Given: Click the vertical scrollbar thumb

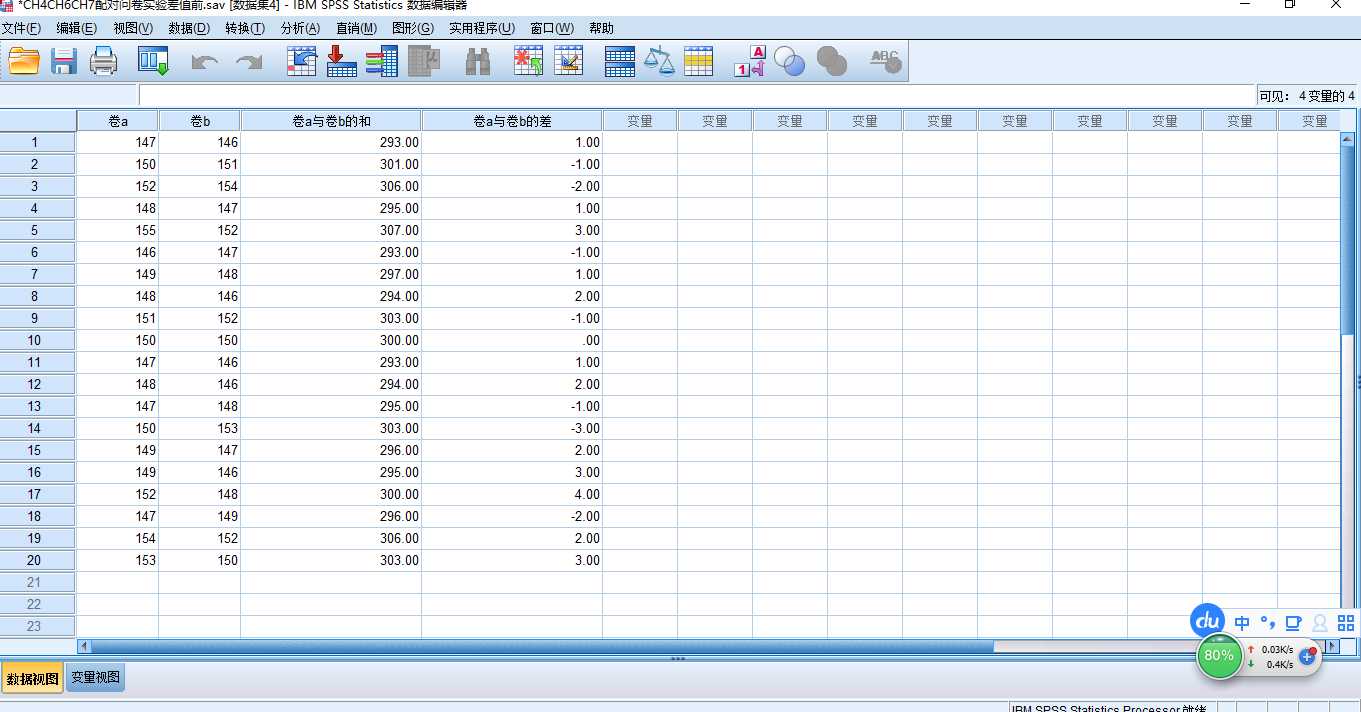Looking at the screenshot, I should (x=1346, y=240).
